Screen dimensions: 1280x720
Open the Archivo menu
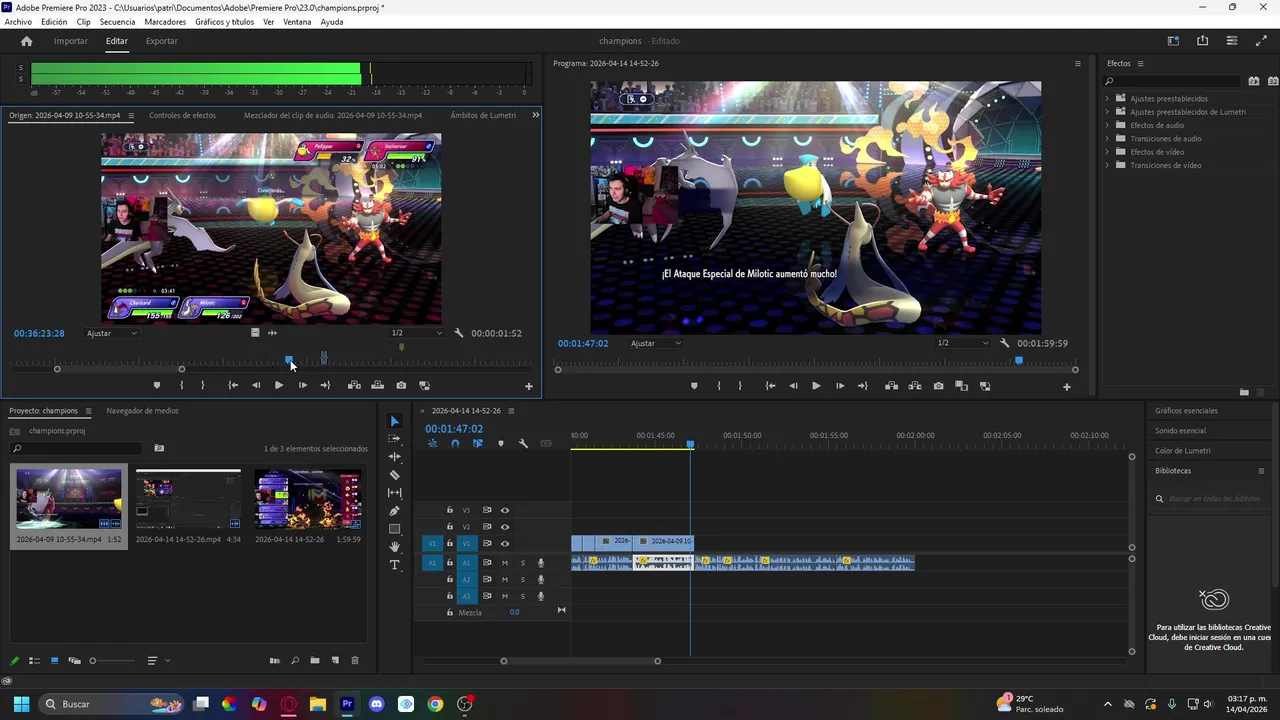click(18, 22)
